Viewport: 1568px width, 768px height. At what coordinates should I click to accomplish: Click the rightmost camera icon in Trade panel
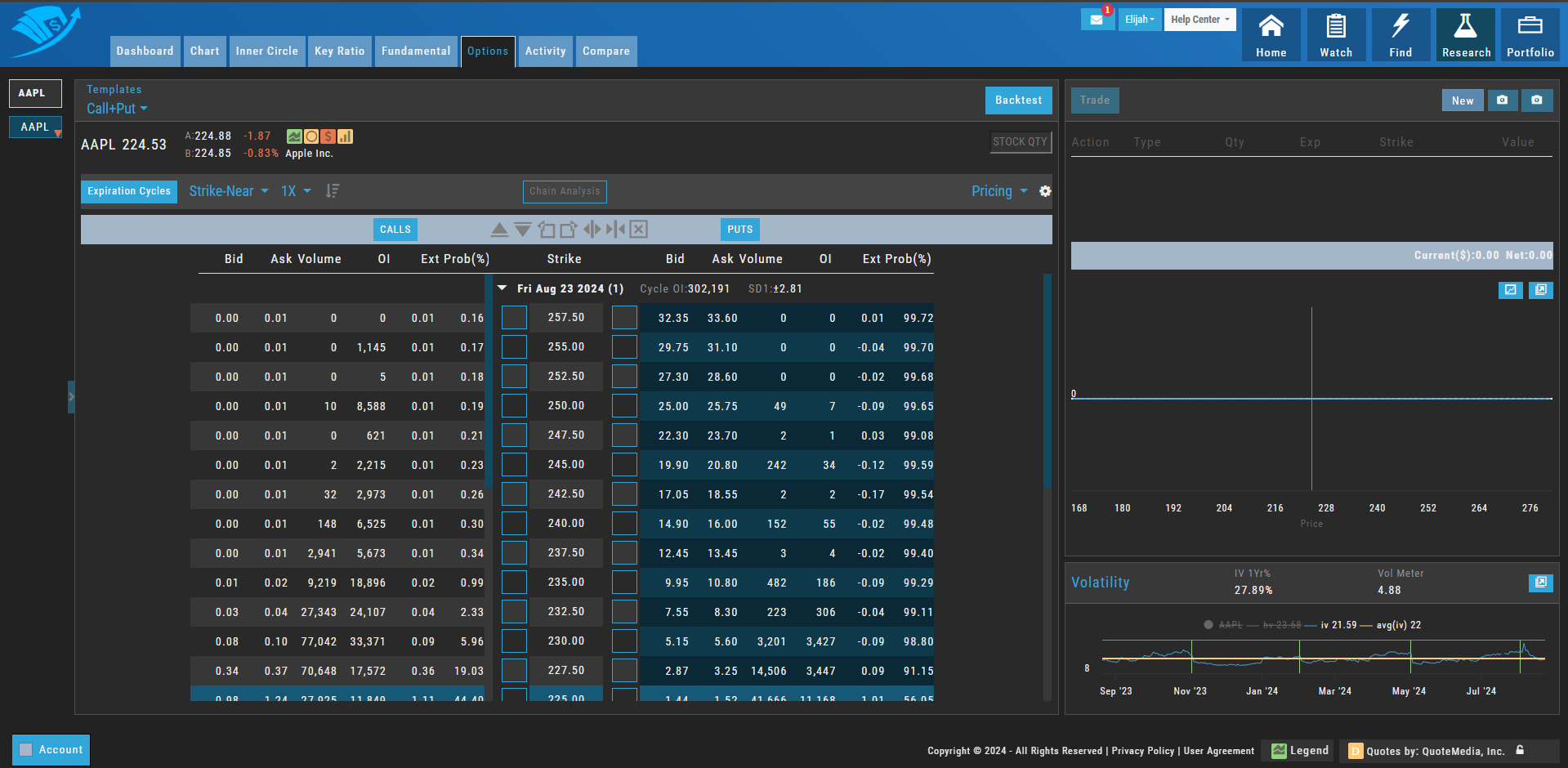pos(1537,100)
